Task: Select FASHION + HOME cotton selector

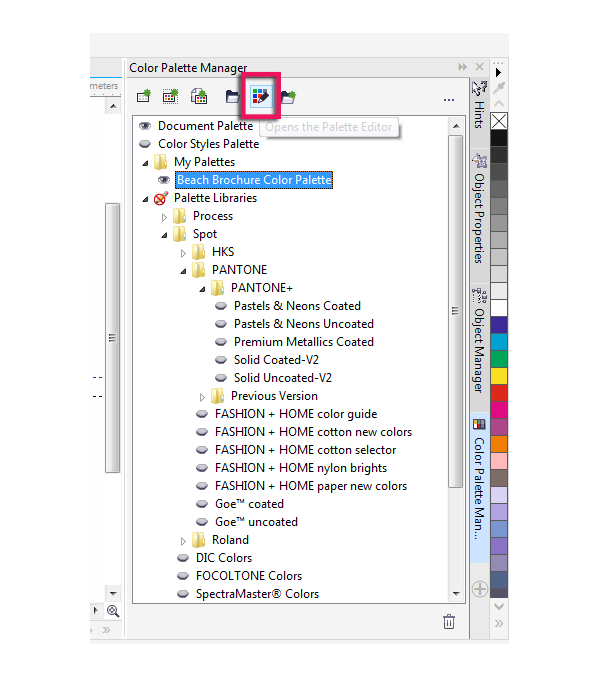Action: click(306, 450)
